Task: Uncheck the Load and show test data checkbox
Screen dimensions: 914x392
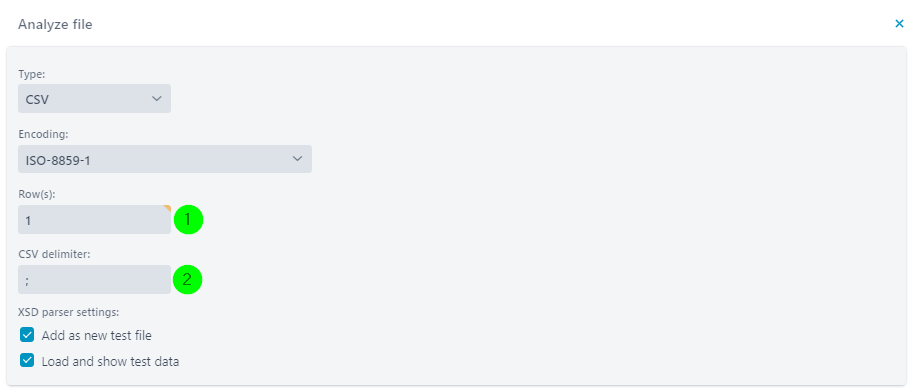Action: [27, 360]
